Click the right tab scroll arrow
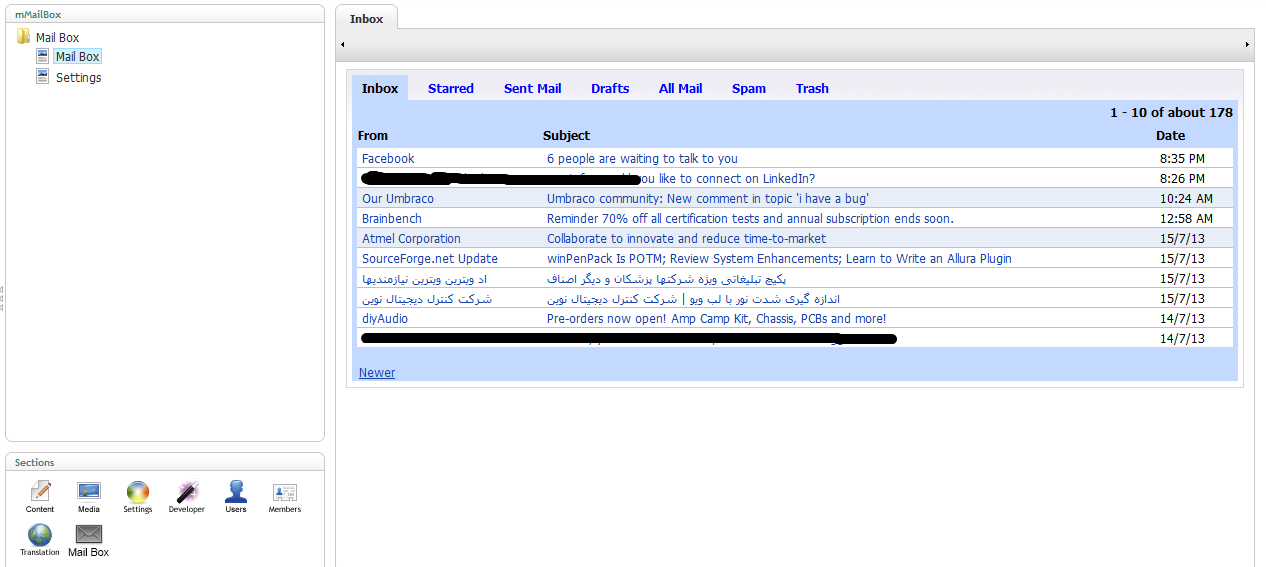The image size is (1266, 567). [1247, 45]
